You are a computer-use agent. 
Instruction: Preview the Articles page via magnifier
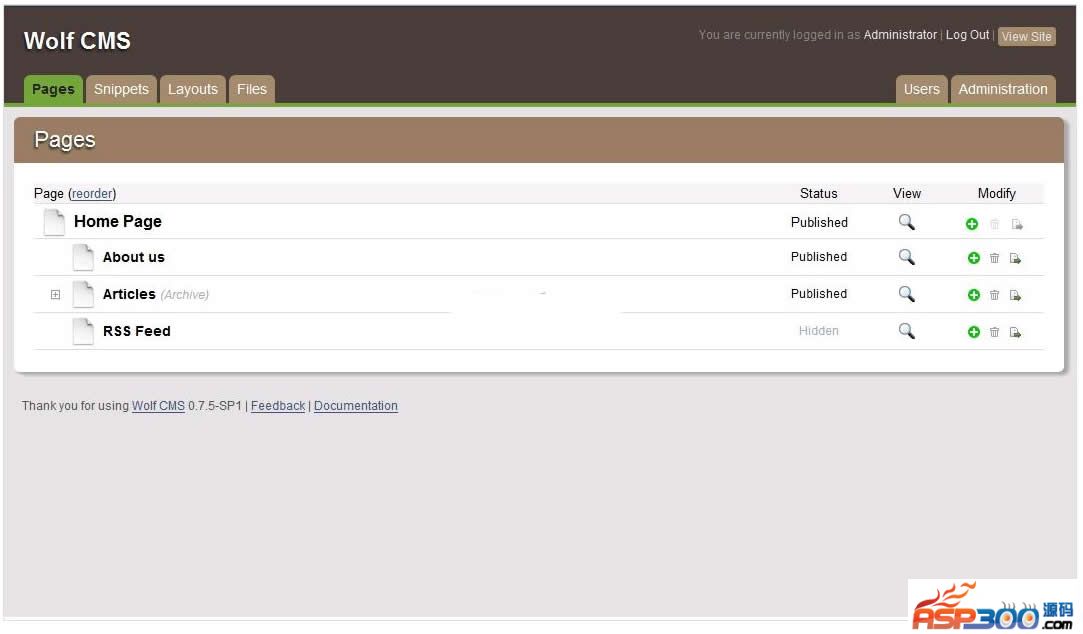point(906,294)
